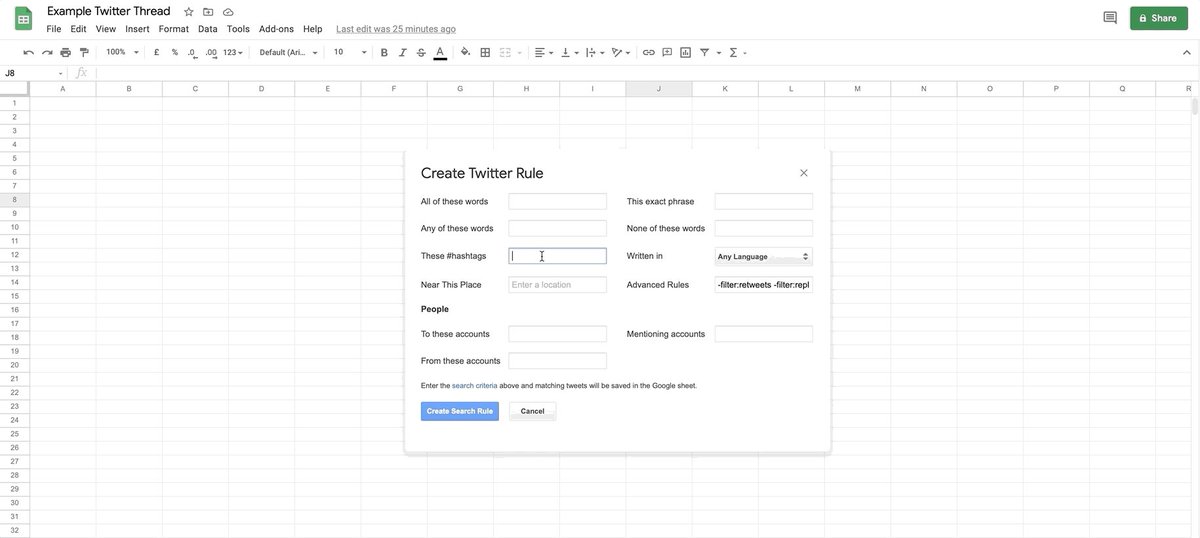Open the Insert menu
Viewport: 1200px width, 538px height.
click(x=137, y=29)
